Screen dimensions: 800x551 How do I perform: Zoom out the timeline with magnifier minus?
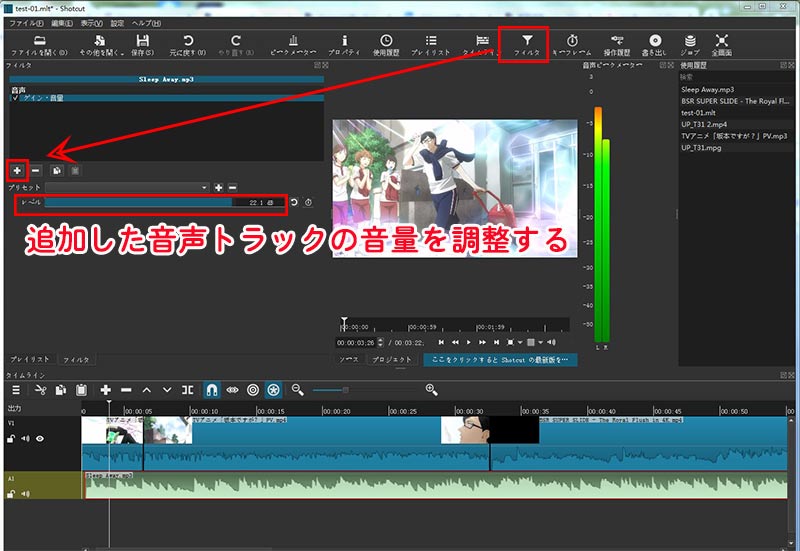click(x=297, y=390)
